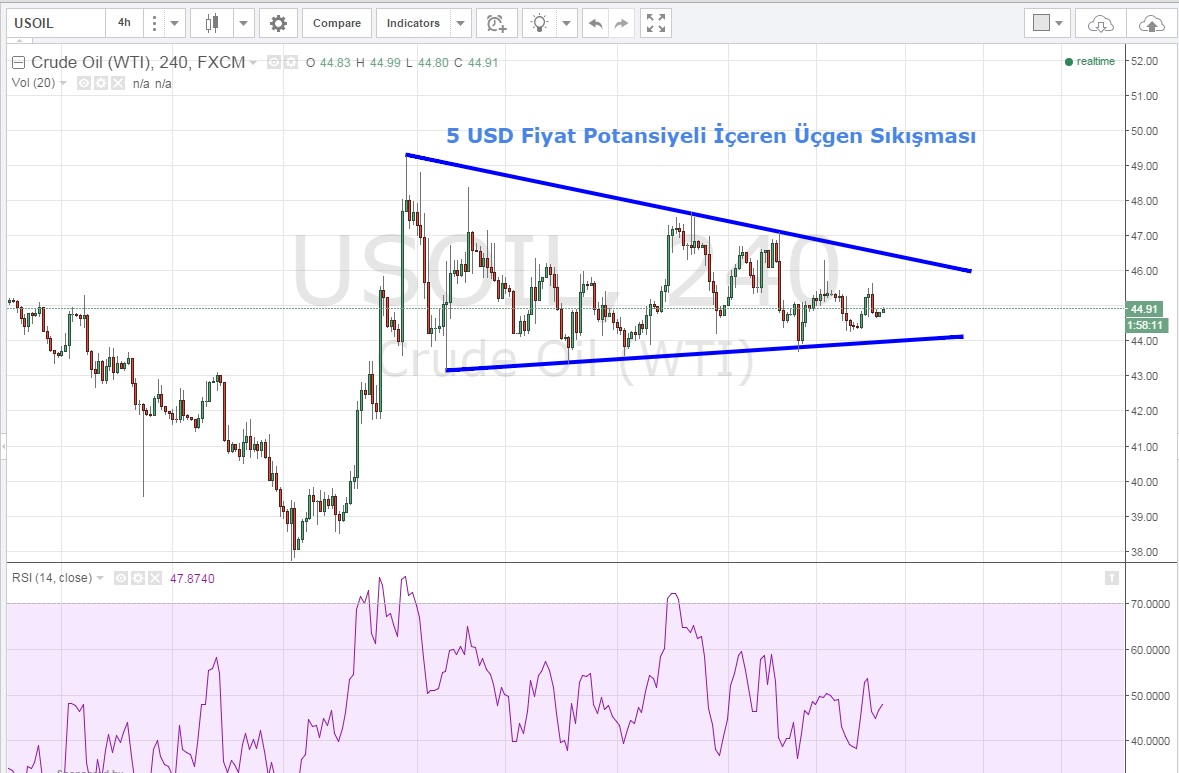Toggle visibility eye for Vol (20) indicator
This screenshot has height=773, width=1179.
point(84,83)
